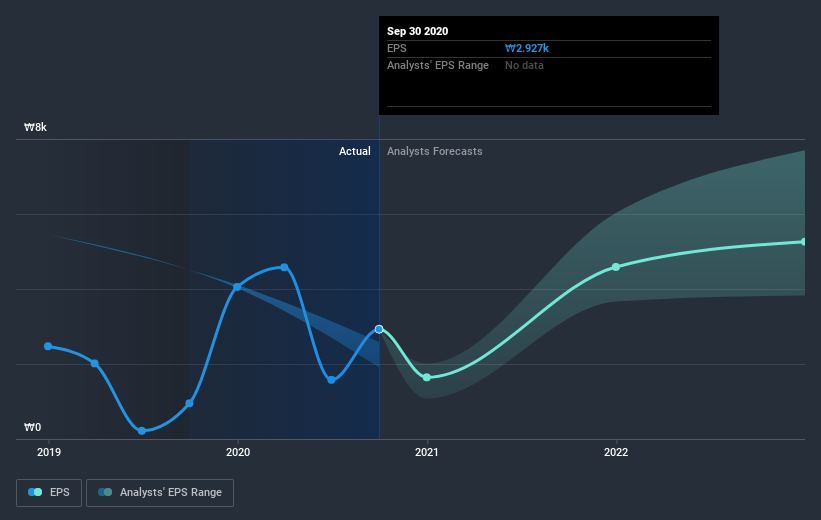Select the EPS point at late 2019
Screen dimensions: 821x520
click(190, 403)
